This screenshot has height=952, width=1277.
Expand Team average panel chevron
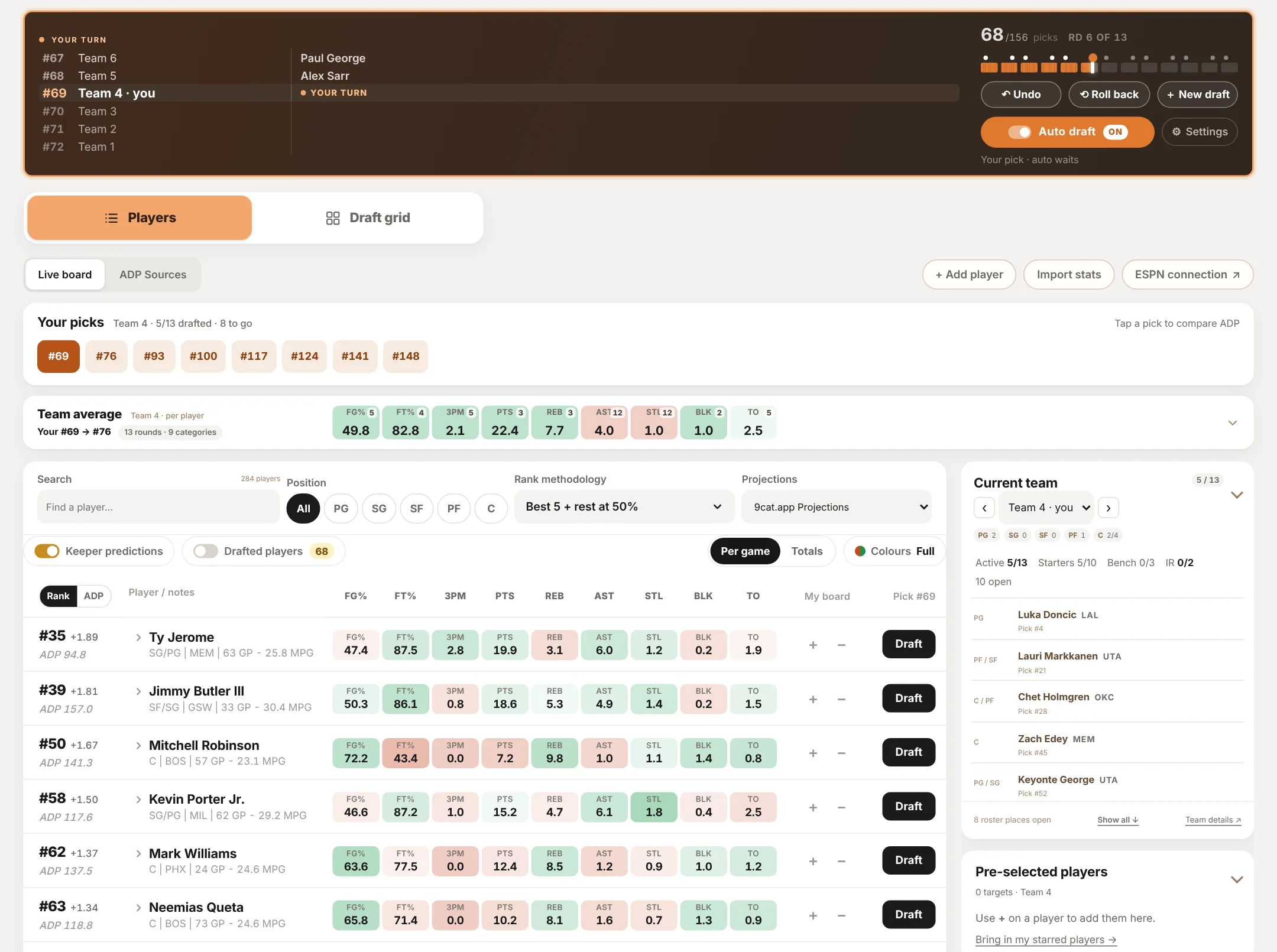[1233, 423]
